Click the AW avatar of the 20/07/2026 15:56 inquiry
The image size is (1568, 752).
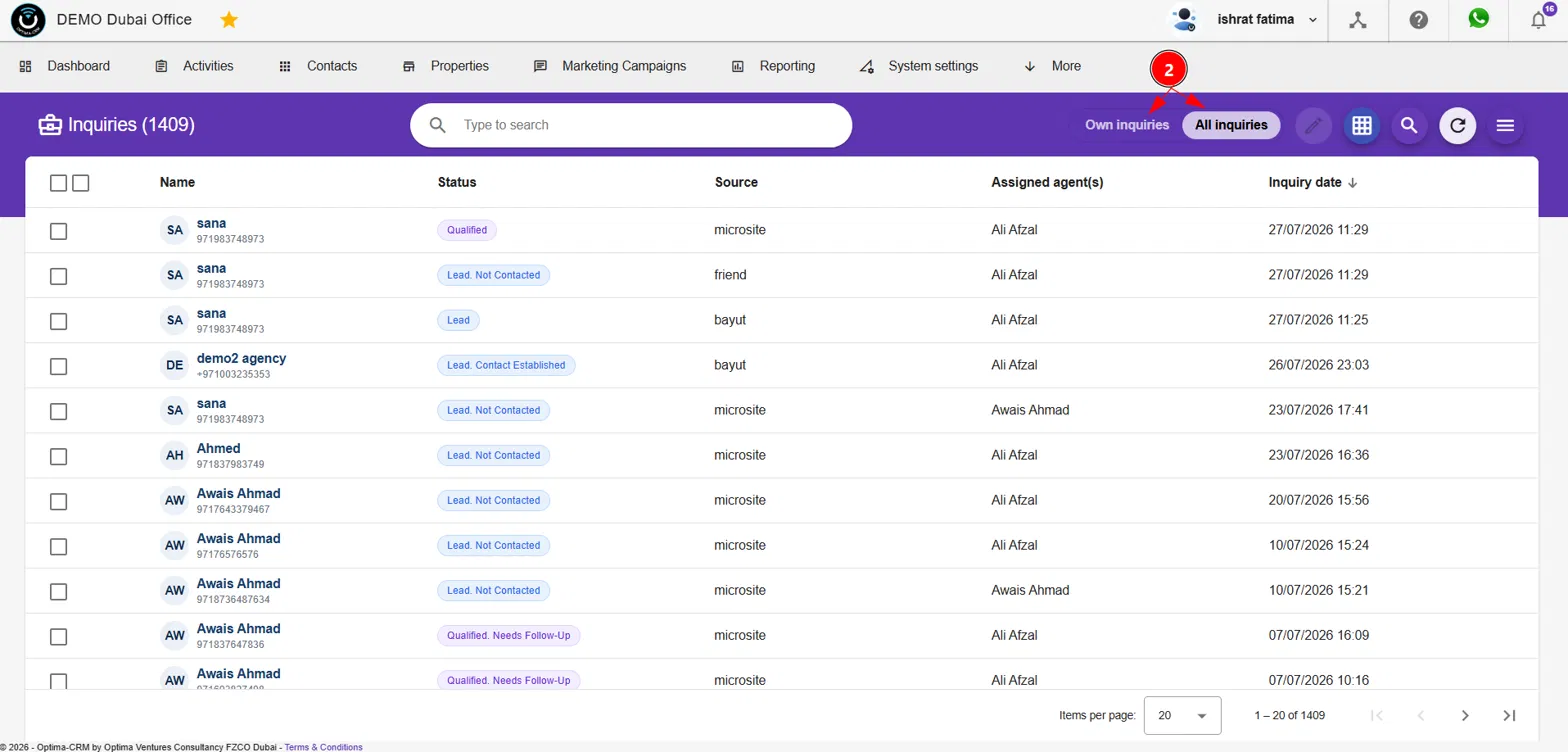pyautogui.click(x=175, y=501)
